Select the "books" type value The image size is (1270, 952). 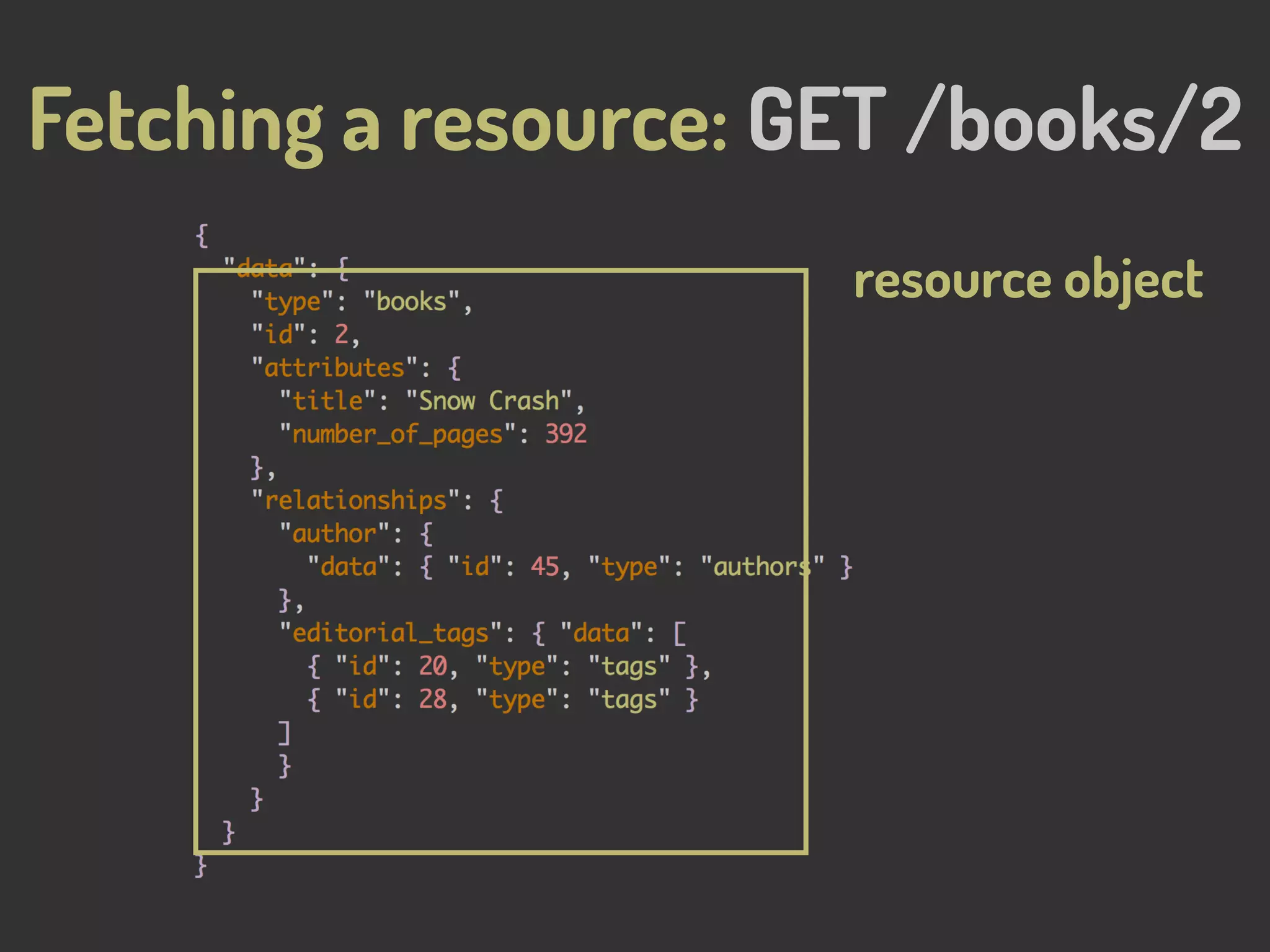[411, 302]
